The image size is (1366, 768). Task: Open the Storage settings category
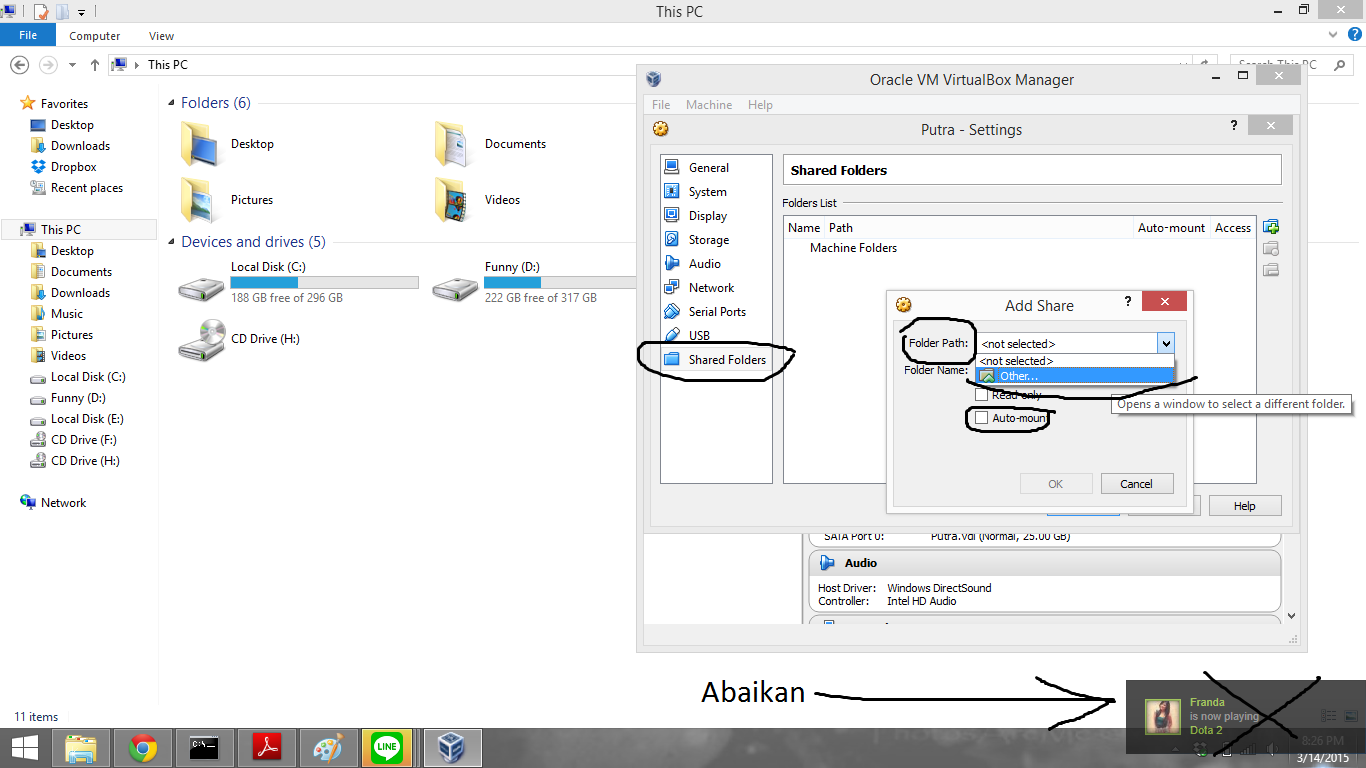[x=708, y=240]
